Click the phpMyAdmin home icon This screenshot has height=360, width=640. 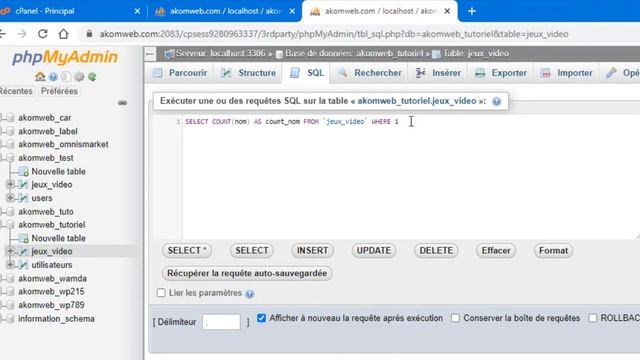[x=40, y=76]
